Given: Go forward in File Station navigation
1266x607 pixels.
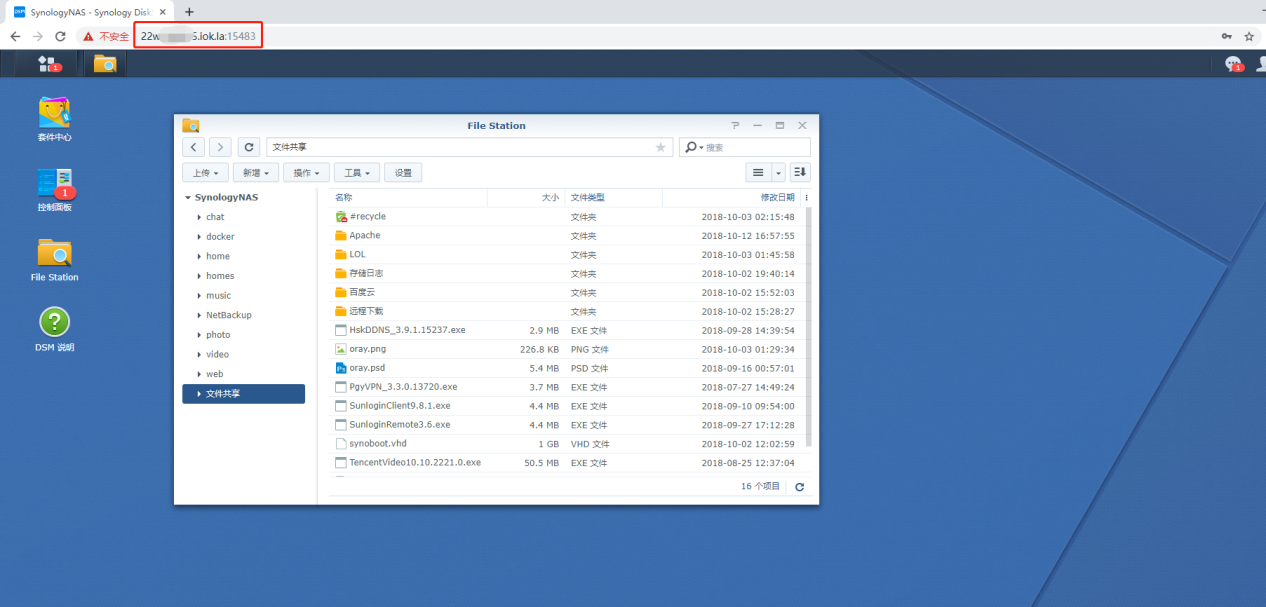Looking at the screenshot, I should pyautogui.click(x=221, y=147).
